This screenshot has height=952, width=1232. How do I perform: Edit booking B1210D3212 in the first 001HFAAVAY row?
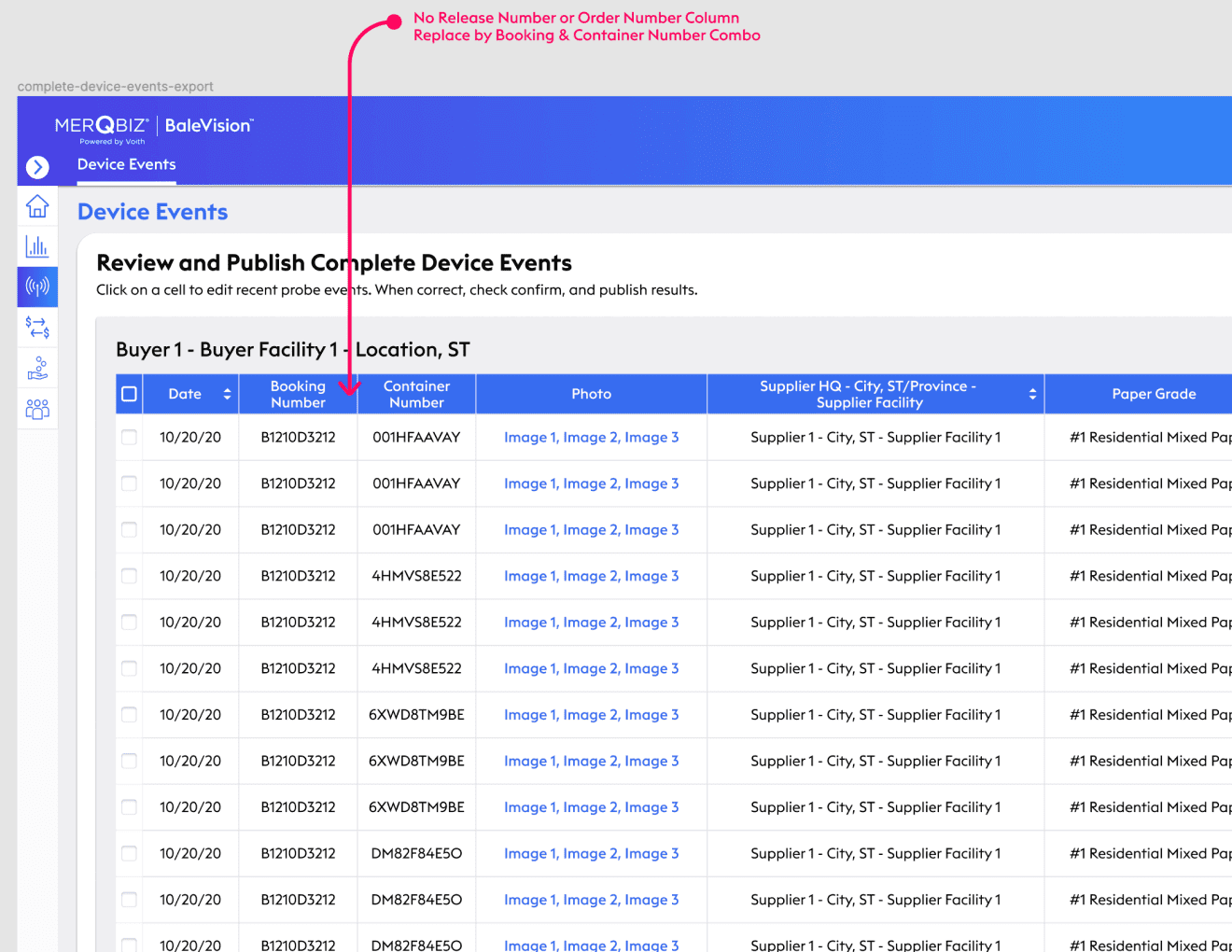[x=299, y=437]
